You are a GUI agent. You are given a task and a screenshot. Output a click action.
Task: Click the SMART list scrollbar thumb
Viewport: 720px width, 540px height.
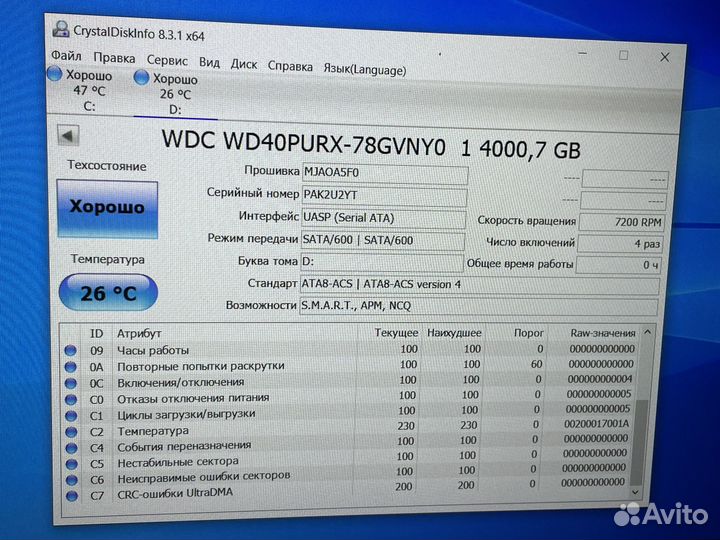pyautogui.click(x=639, y=442)
